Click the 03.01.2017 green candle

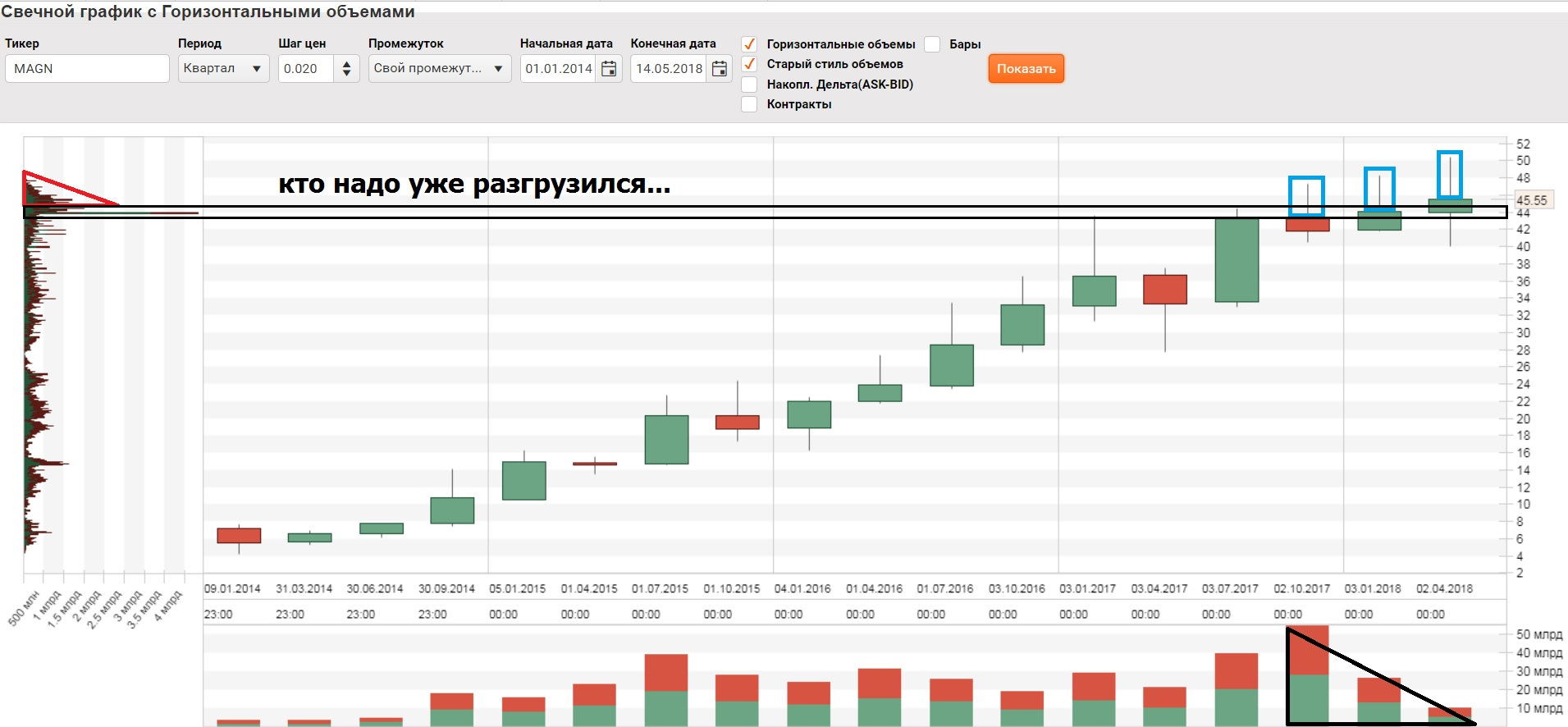click(1094, 291)
